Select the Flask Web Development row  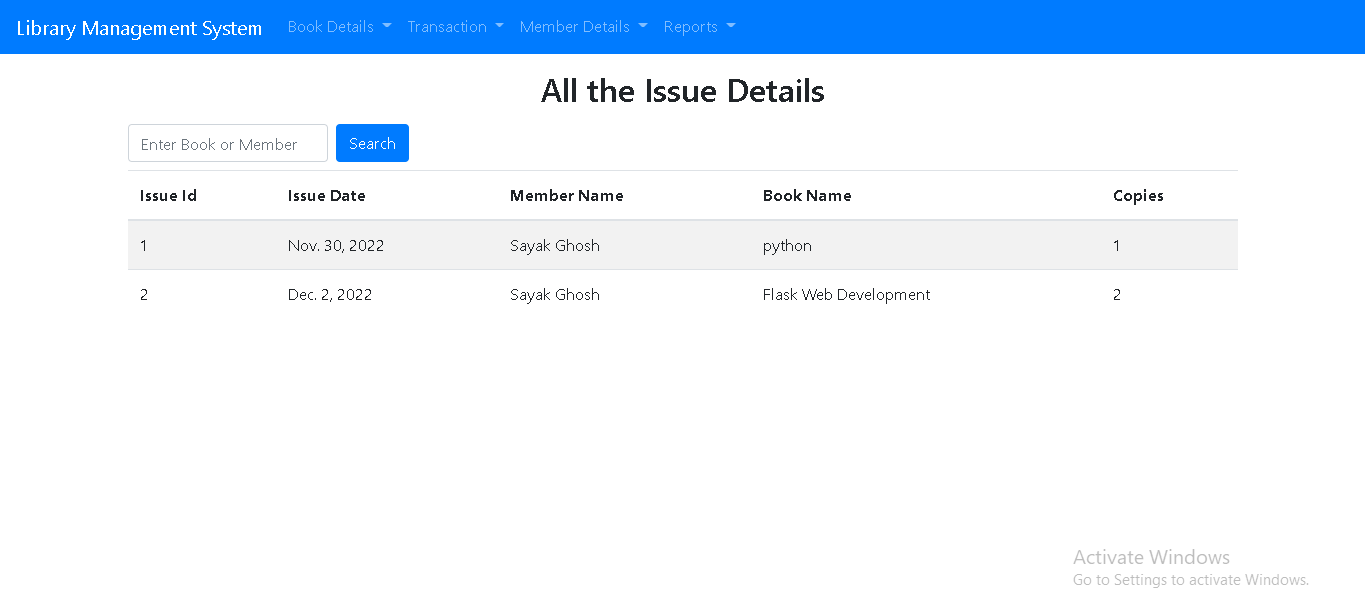point(683,294)
